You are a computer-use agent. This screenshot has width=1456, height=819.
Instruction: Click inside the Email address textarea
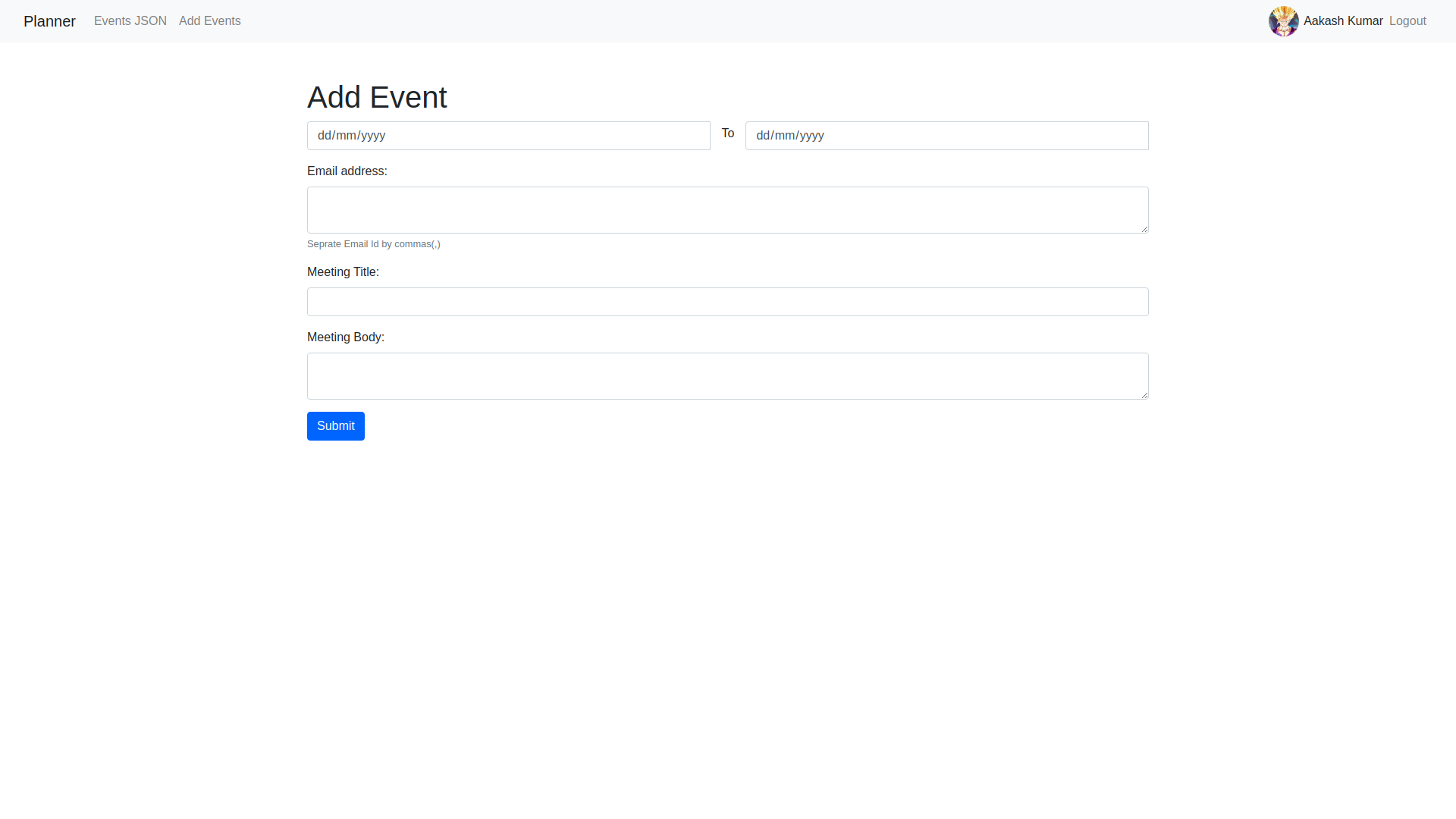pyautogui.click(x=726, y=210)
